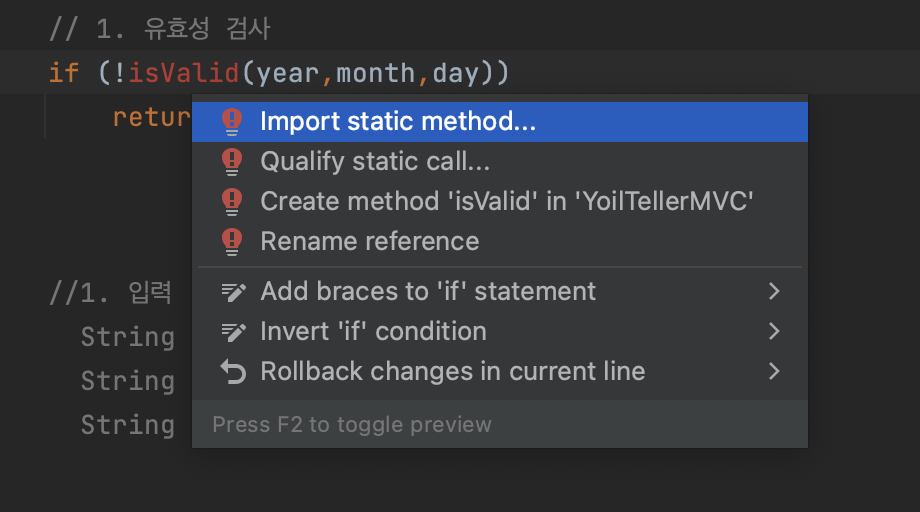Click the 'if' keyword in the editor
The height and width of the screenshot is (512, 920).
63,73
